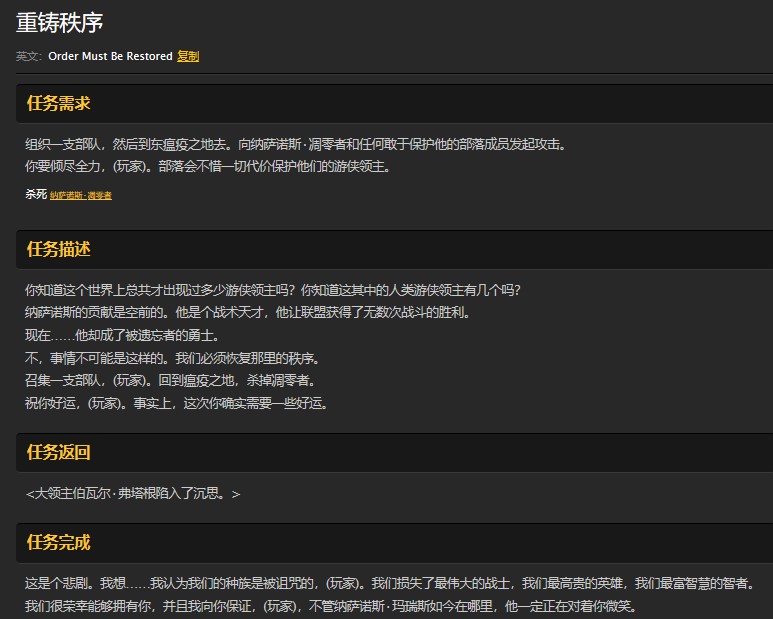Click the 复制 copy link
This screenshot has width=773, height=619.
[x=188, y=56]
